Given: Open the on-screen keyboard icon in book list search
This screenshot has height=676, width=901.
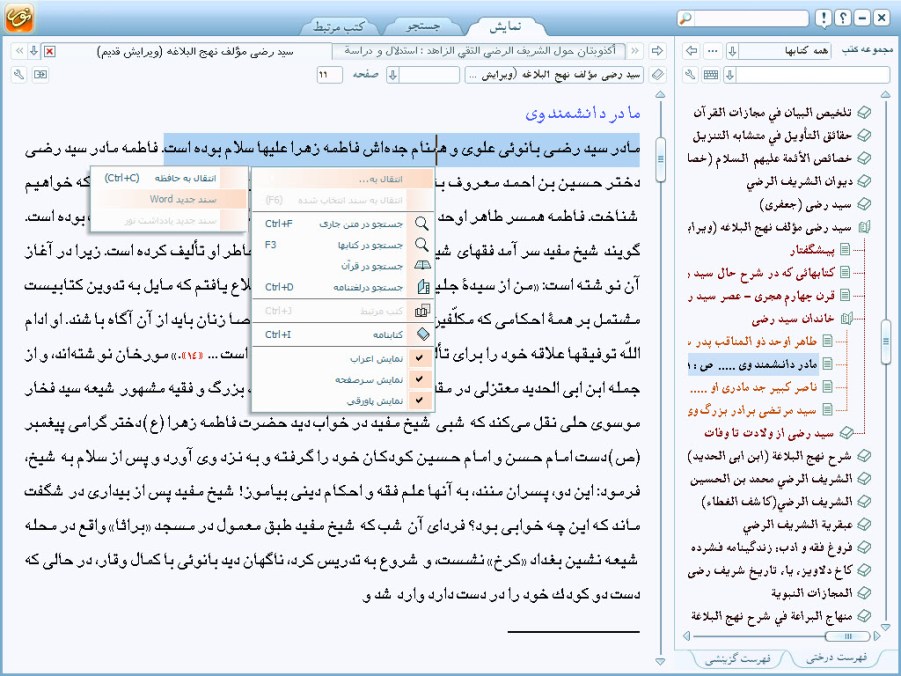Looking at the screenshot, I should click(711, 75).
